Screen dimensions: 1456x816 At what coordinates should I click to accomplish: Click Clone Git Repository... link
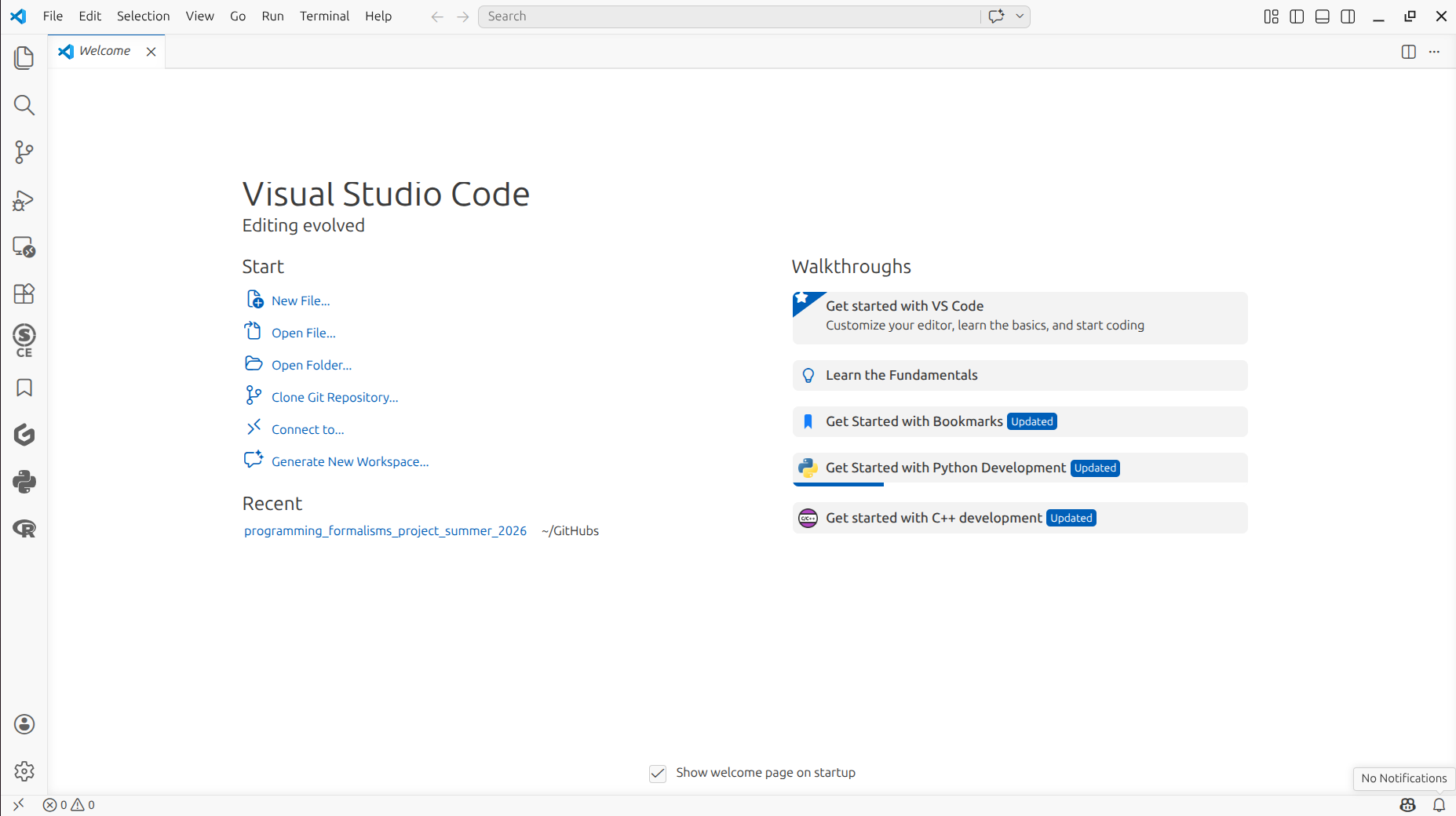pyautogui.click(x=335, y=397)
